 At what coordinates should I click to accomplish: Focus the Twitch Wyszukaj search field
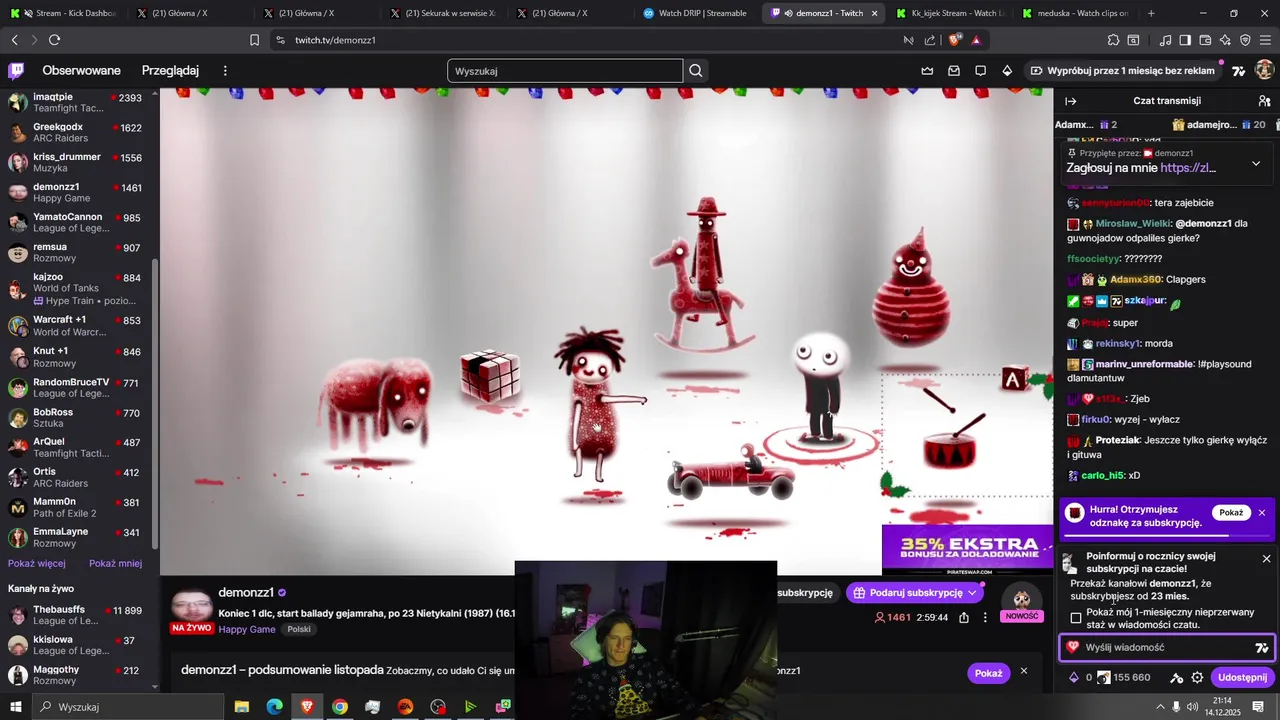point(565,71)
